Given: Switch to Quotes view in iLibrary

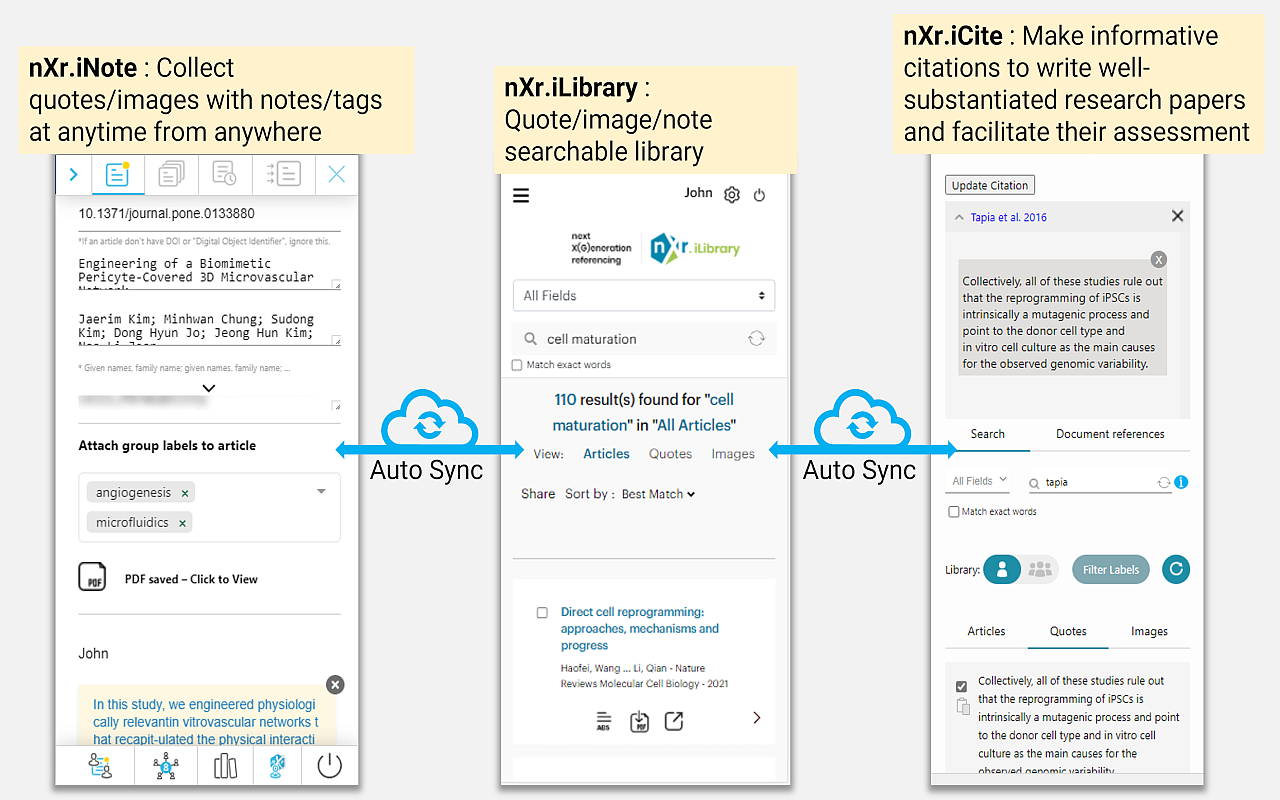Looking at the screenshot, I should (670, 454).
